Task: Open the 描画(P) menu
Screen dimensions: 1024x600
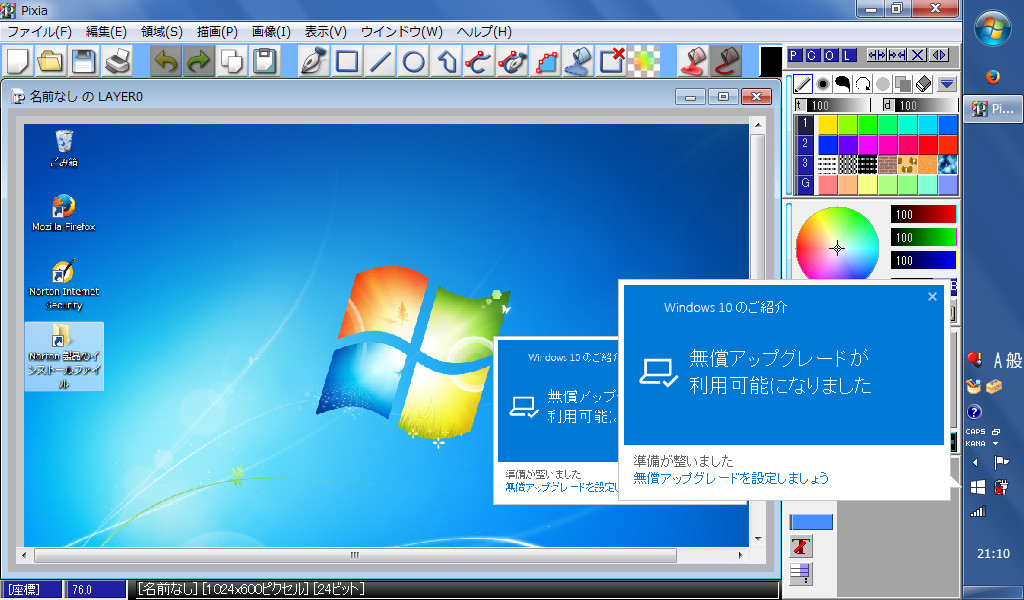Action: click(x=217, y=31)
